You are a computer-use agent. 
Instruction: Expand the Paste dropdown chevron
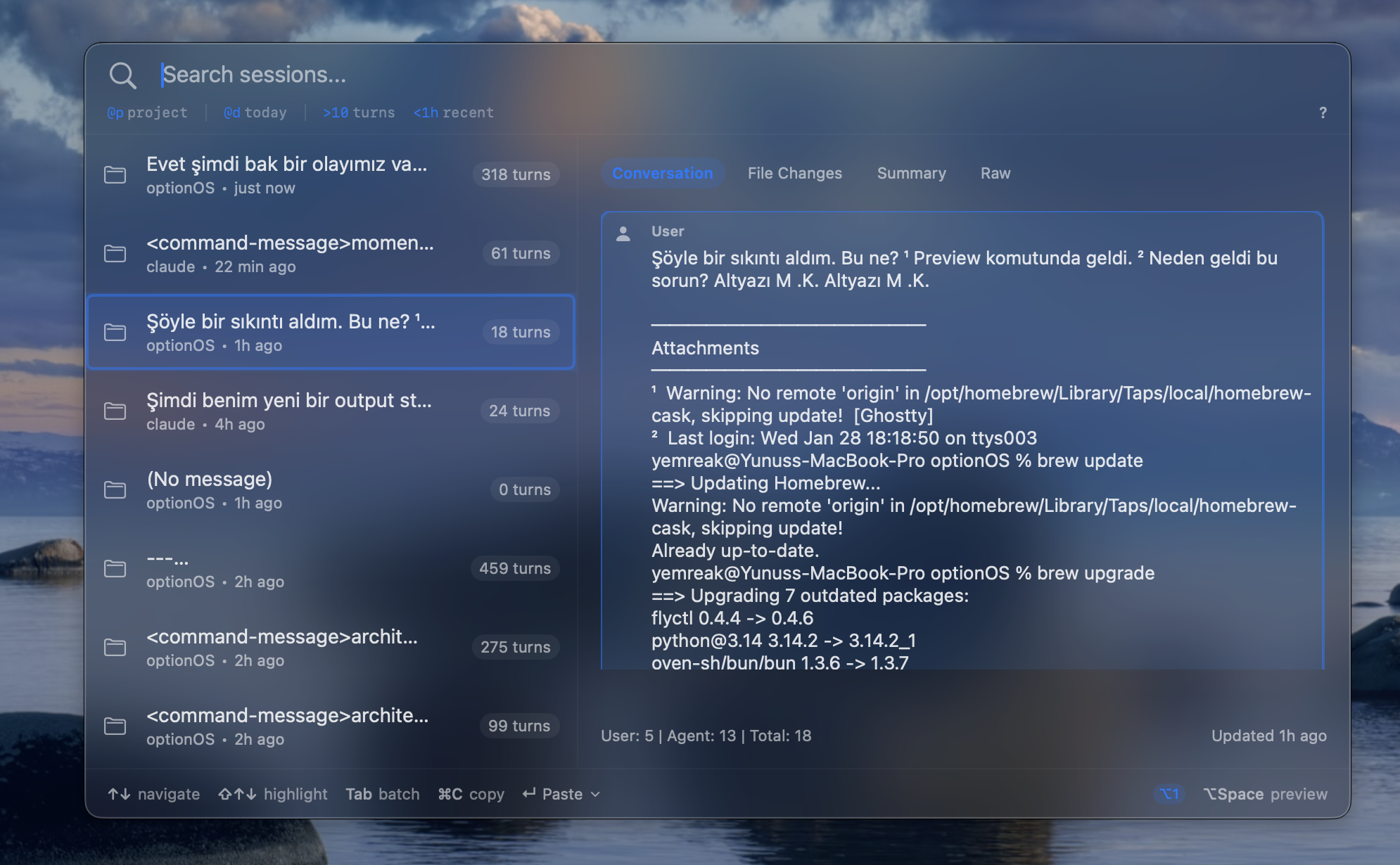pyautogui.click(x=596, y=794)
